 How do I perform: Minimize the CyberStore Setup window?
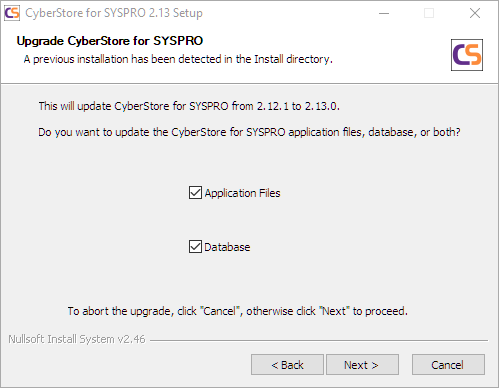pyautogui.click(x=384, y=13)
